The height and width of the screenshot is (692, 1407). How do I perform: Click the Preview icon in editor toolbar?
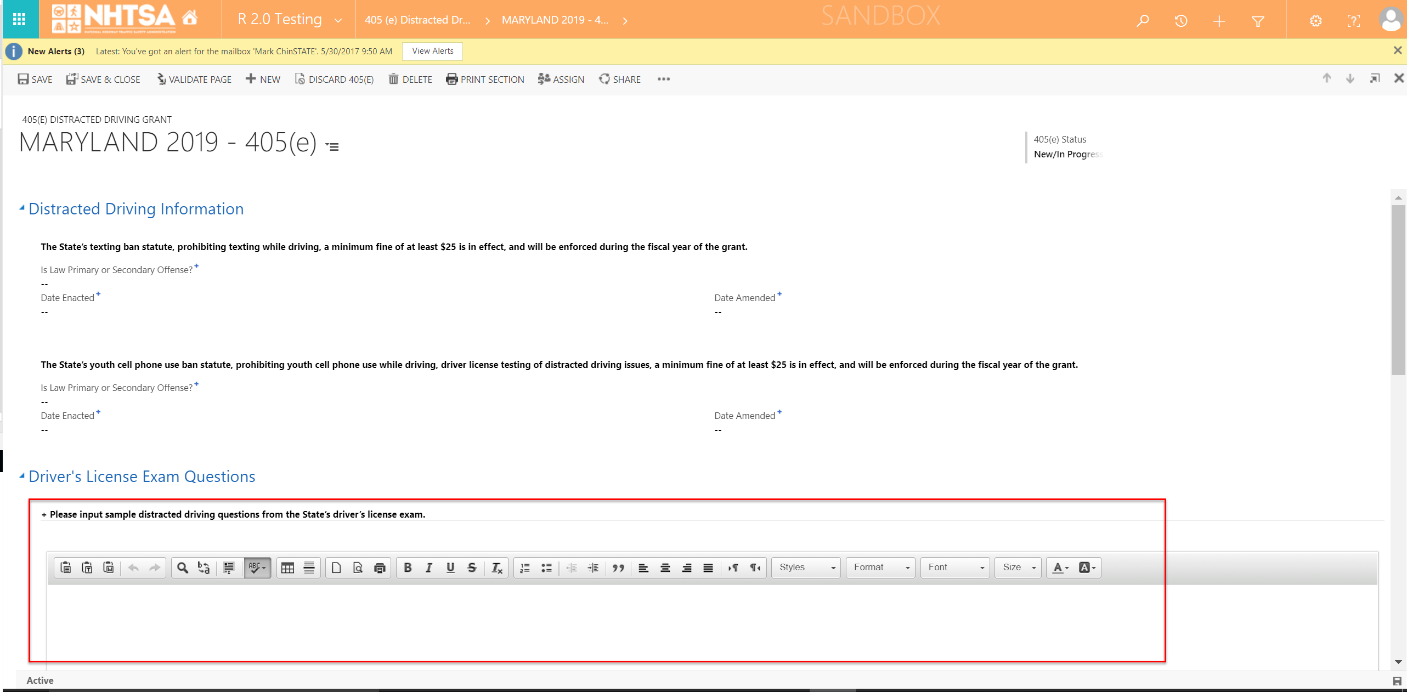tap(357, 568)
